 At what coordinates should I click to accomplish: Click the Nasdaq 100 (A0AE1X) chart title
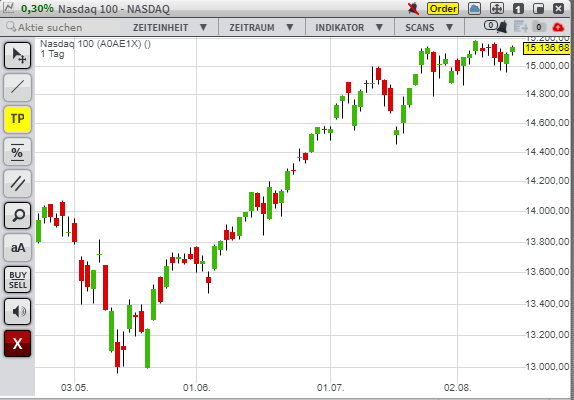95,44
